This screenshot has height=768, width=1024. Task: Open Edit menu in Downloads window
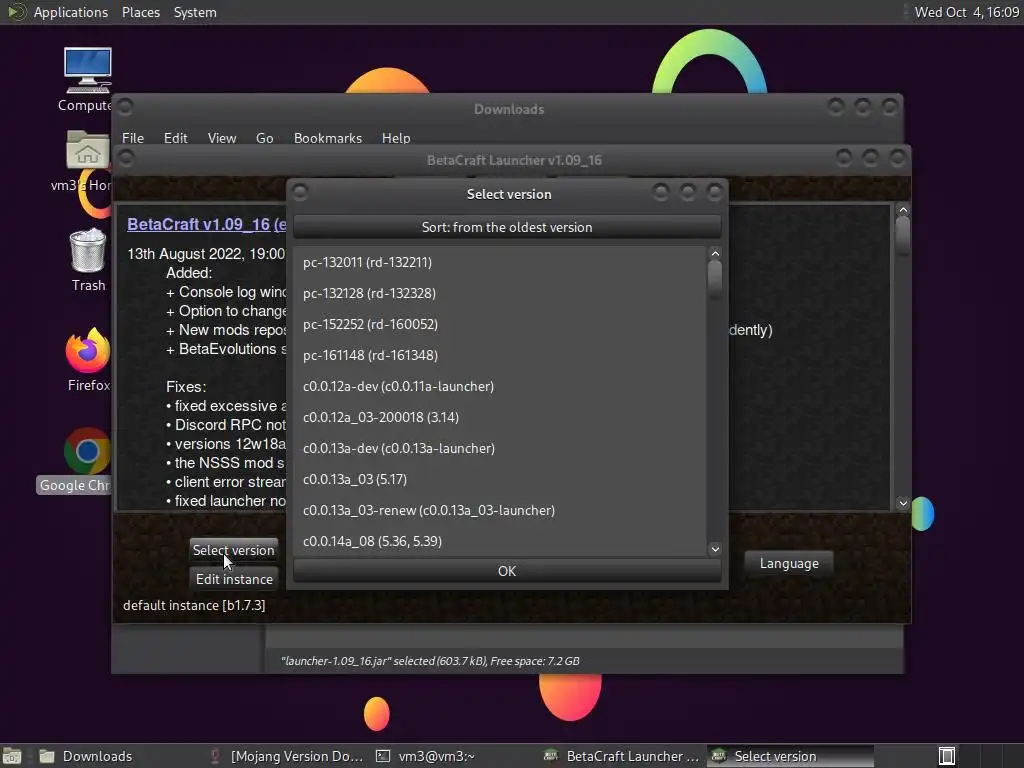pos(175,138)
